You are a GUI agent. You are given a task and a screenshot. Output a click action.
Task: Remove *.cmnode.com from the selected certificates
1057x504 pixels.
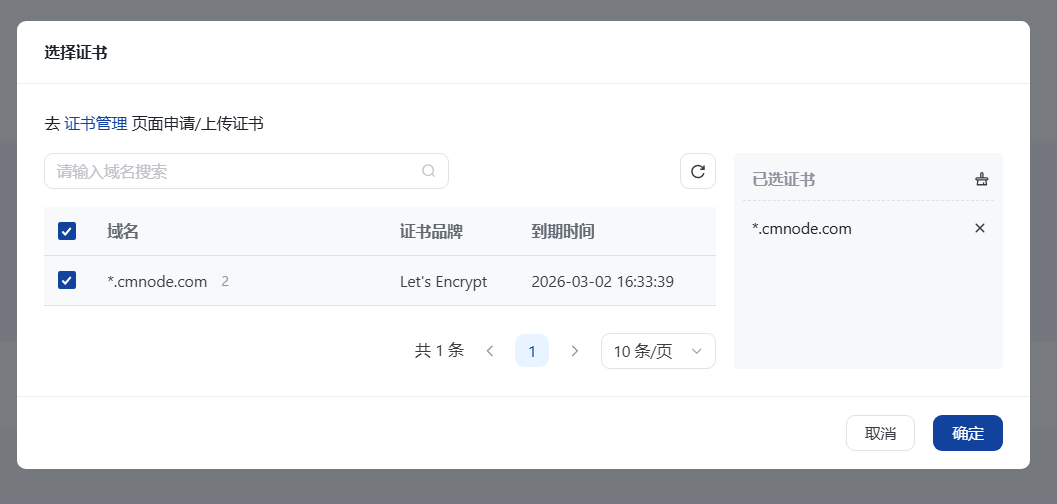click(x=980, y=228)
